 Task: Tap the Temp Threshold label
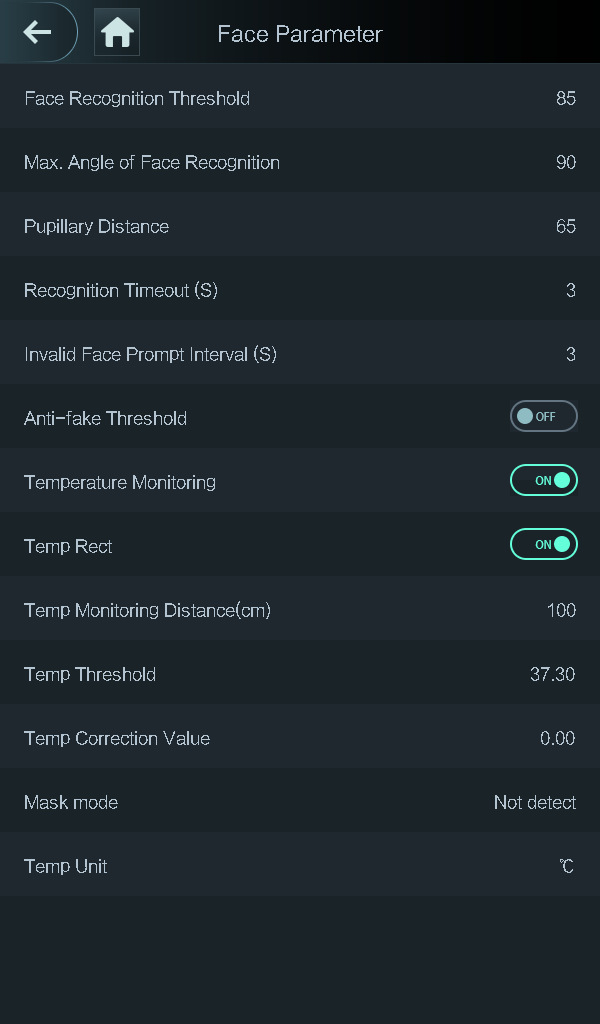tap(90, 674)
